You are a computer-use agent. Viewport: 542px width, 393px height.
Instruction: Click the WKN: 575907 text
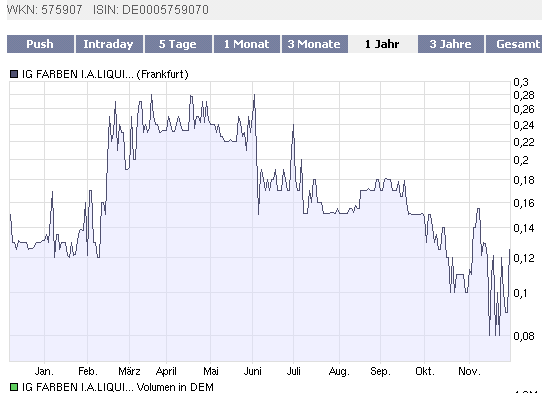click(x=45, y=10)
